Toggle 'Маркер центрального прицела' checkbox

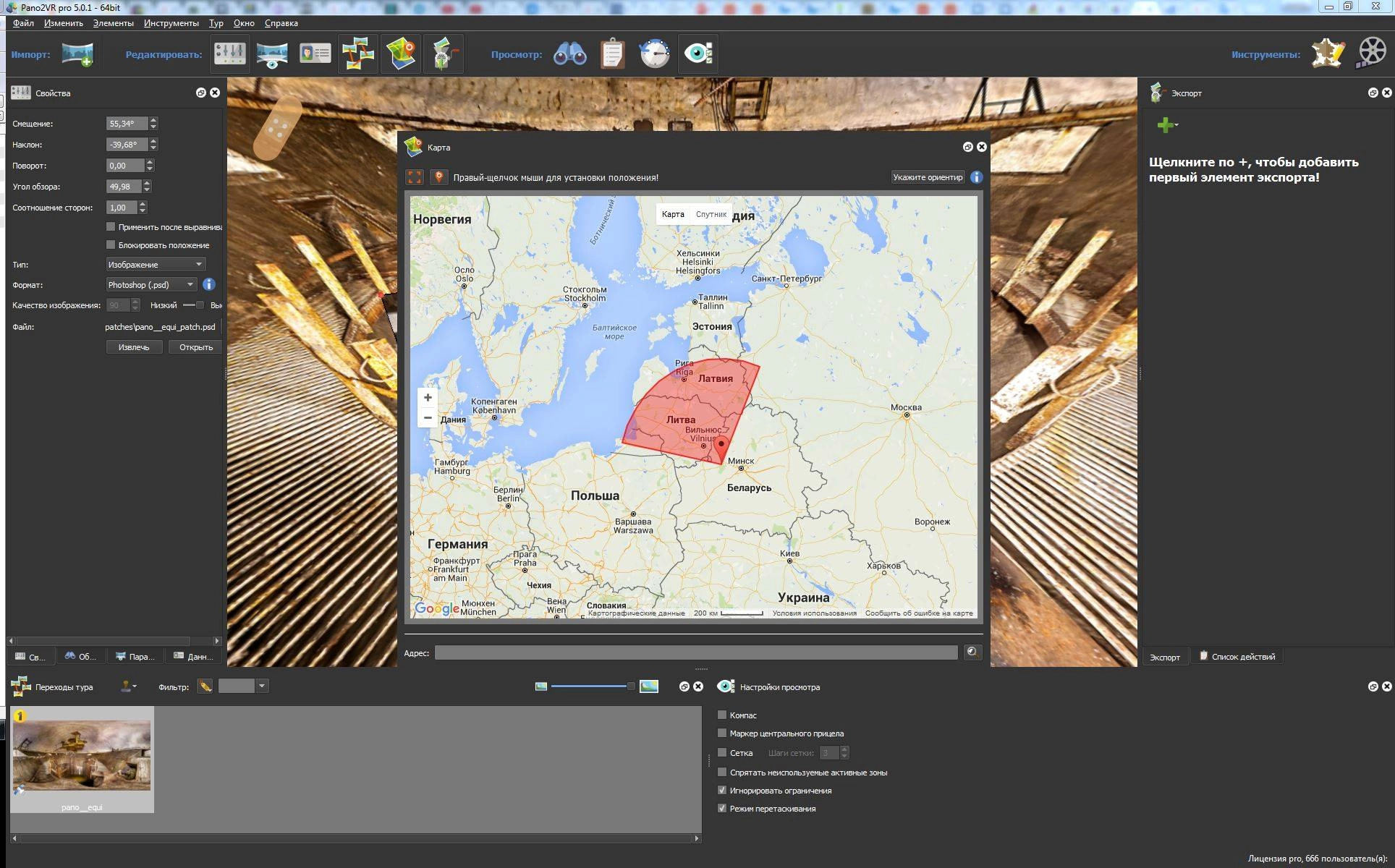pos(721,733)
